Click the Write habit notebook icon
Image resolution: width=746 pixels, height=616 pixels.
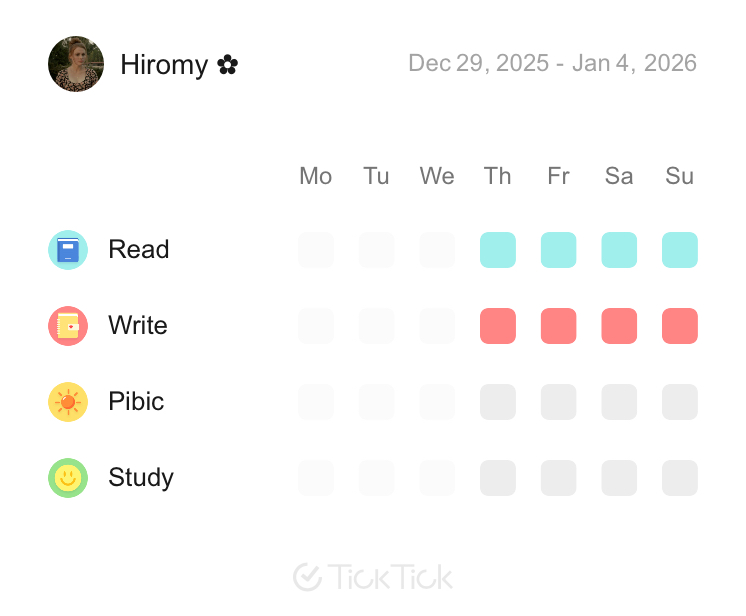[x=68, y=326]
